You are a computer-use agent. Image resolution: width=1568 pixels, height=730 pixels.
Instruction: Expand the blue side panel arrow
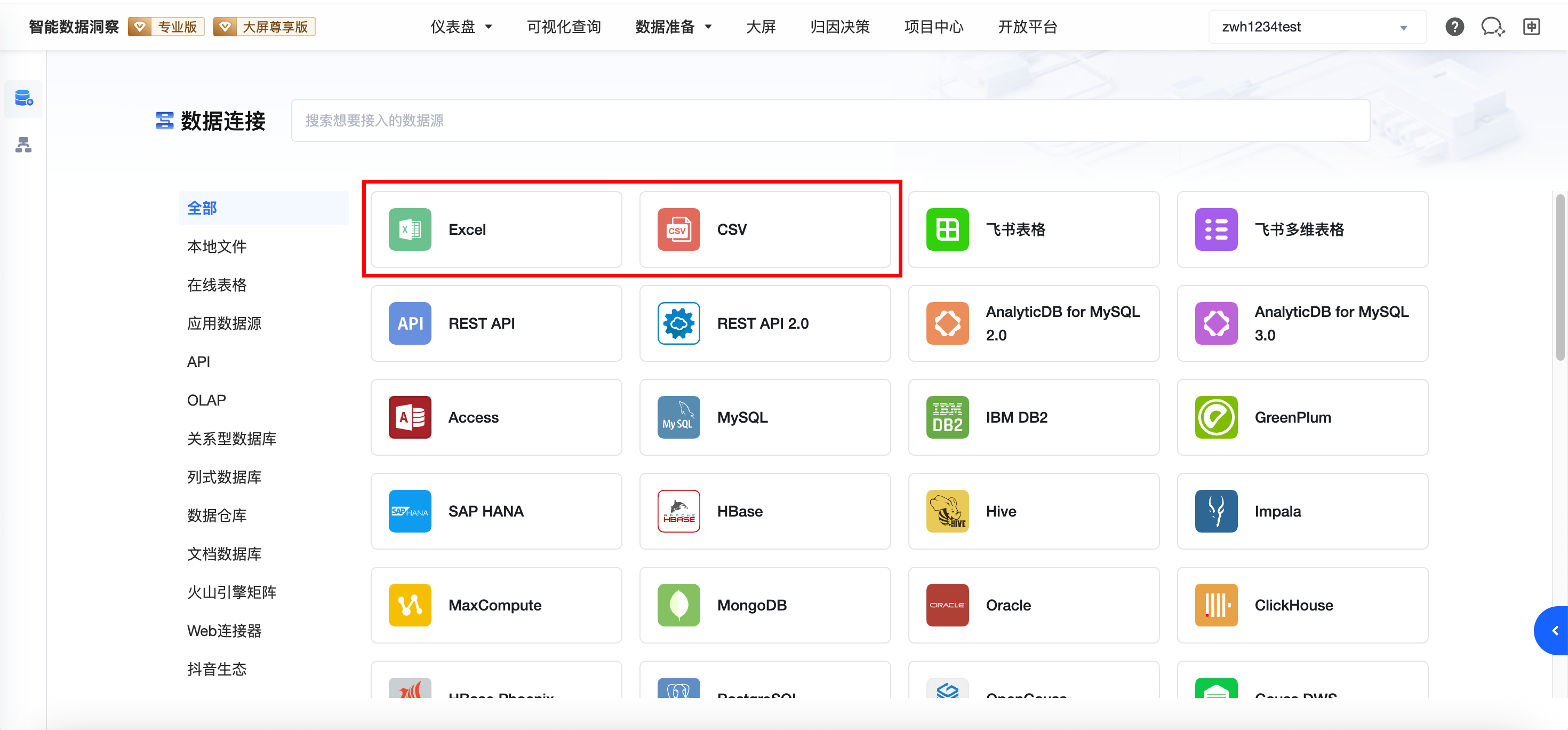(x=1554, y=630)
